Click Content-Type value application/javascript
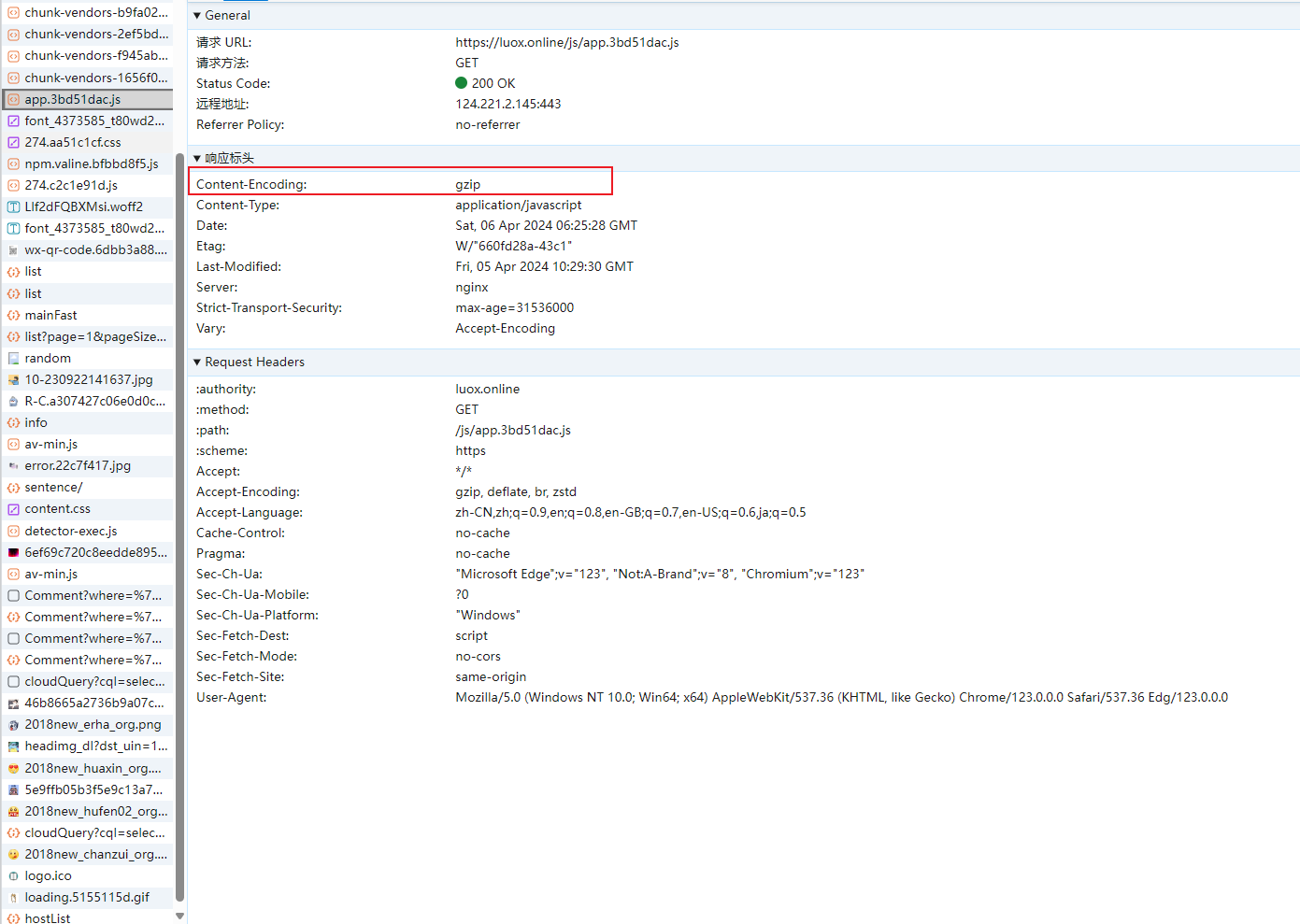The image size is (1300, 924). click(x=519, y=205)
